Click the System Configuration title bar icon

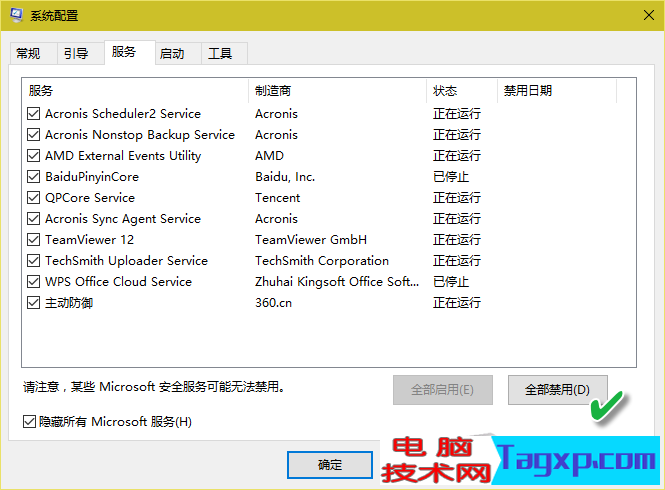click(16, 15)
